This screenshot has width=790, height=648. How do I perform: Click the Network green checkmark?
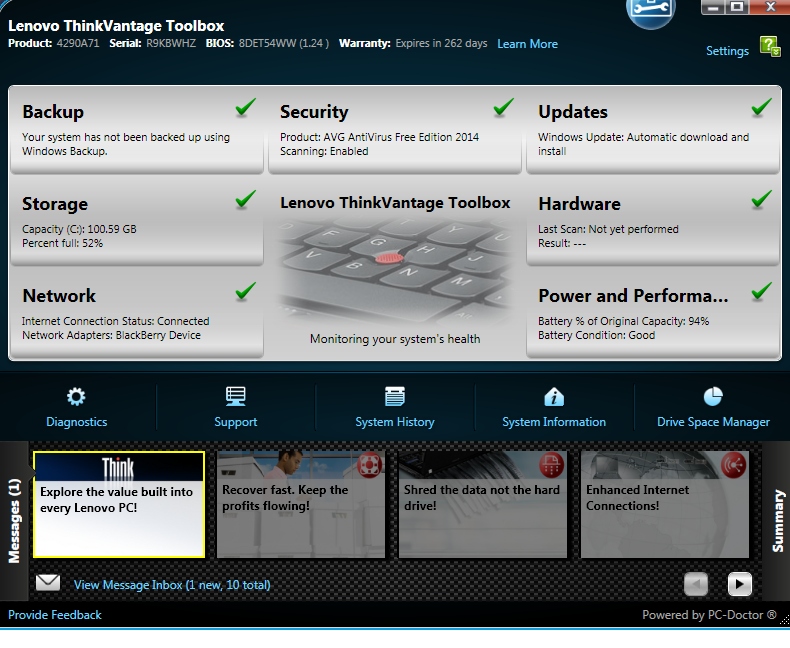point(246,291)
